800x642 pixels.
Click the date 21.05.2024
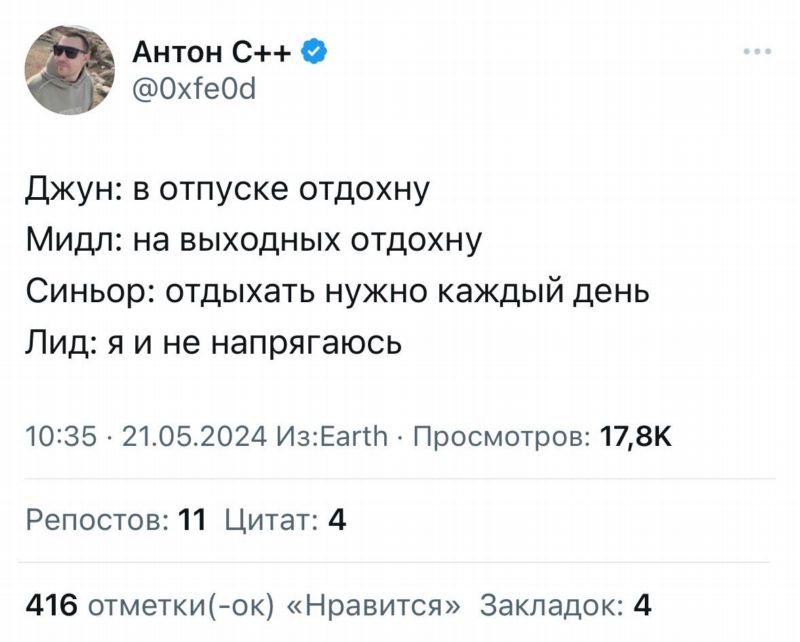pos(194,436)
